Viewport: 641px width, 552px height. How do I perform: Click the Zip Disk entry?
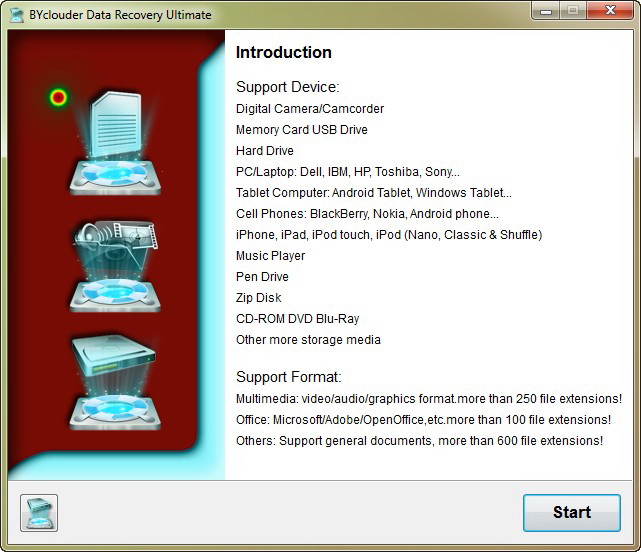tap(258, 298)
